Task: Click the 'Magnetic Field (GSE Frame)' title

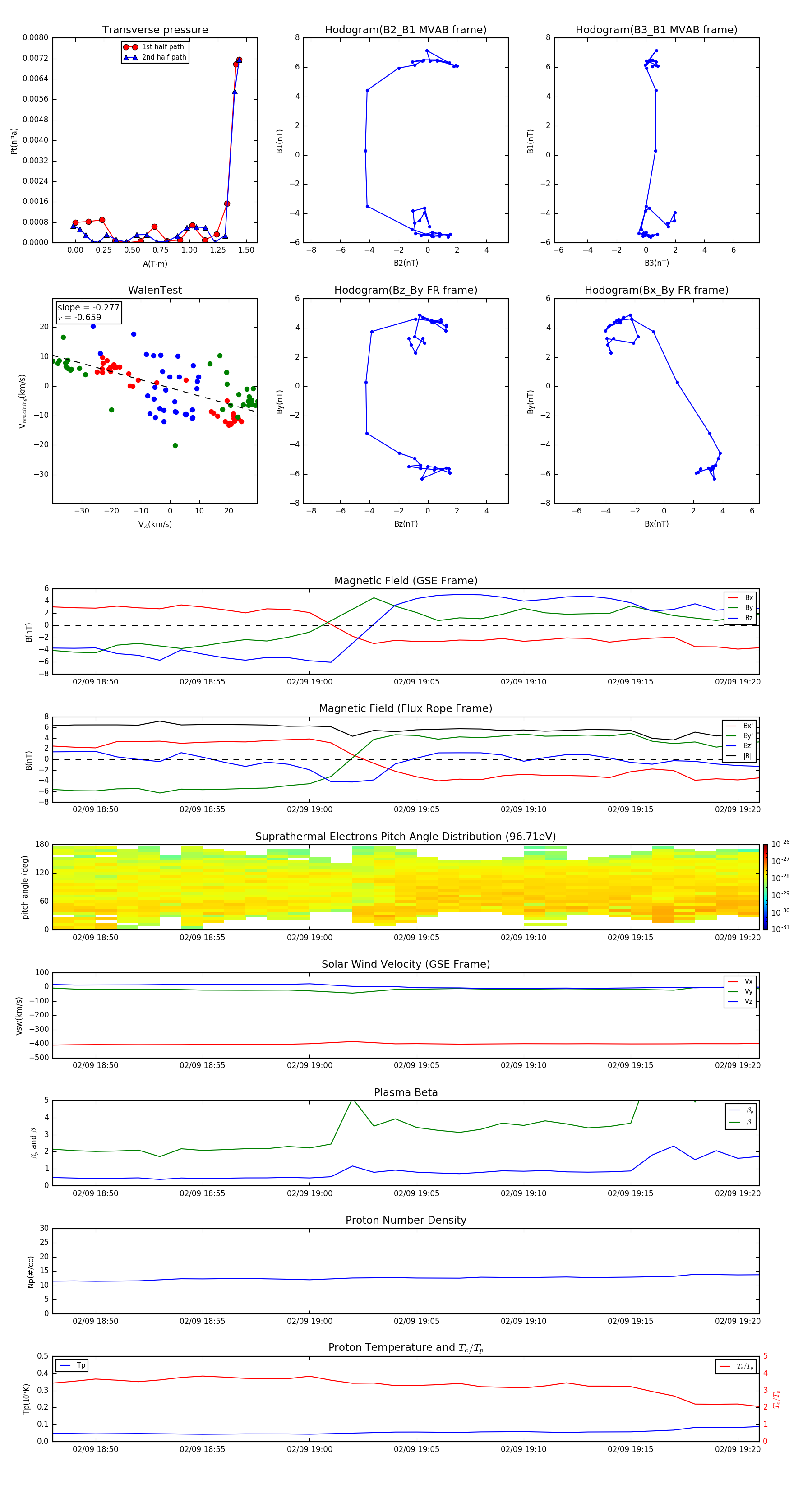Action: pos(406,581)
